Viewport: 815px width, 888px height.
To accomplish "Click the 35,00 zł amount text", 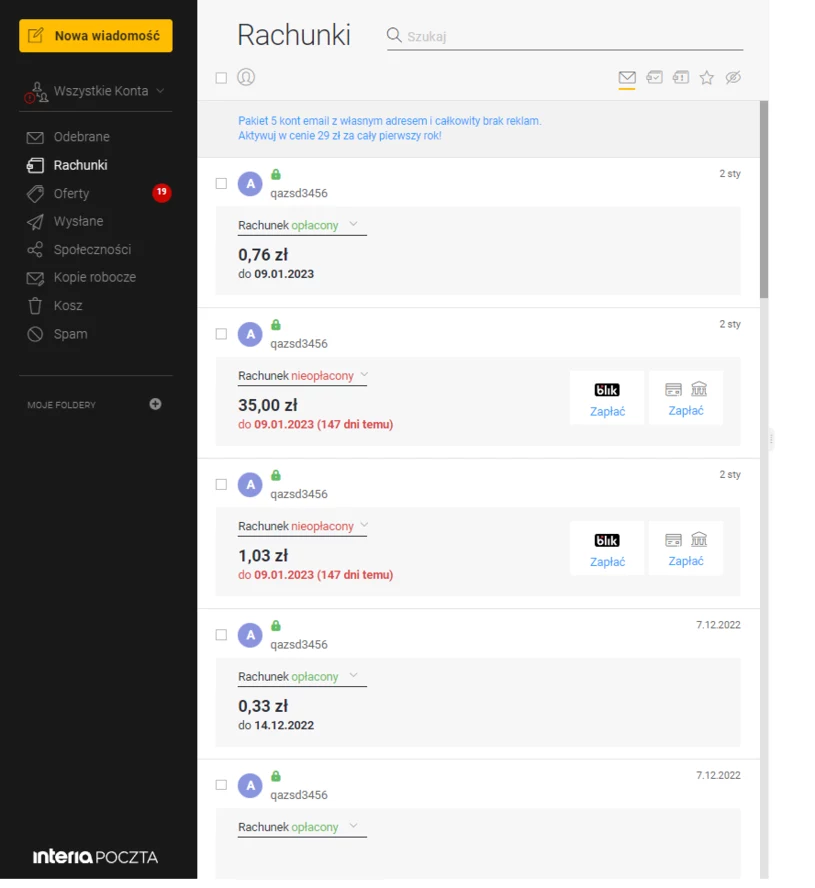I will click(267, 405).
